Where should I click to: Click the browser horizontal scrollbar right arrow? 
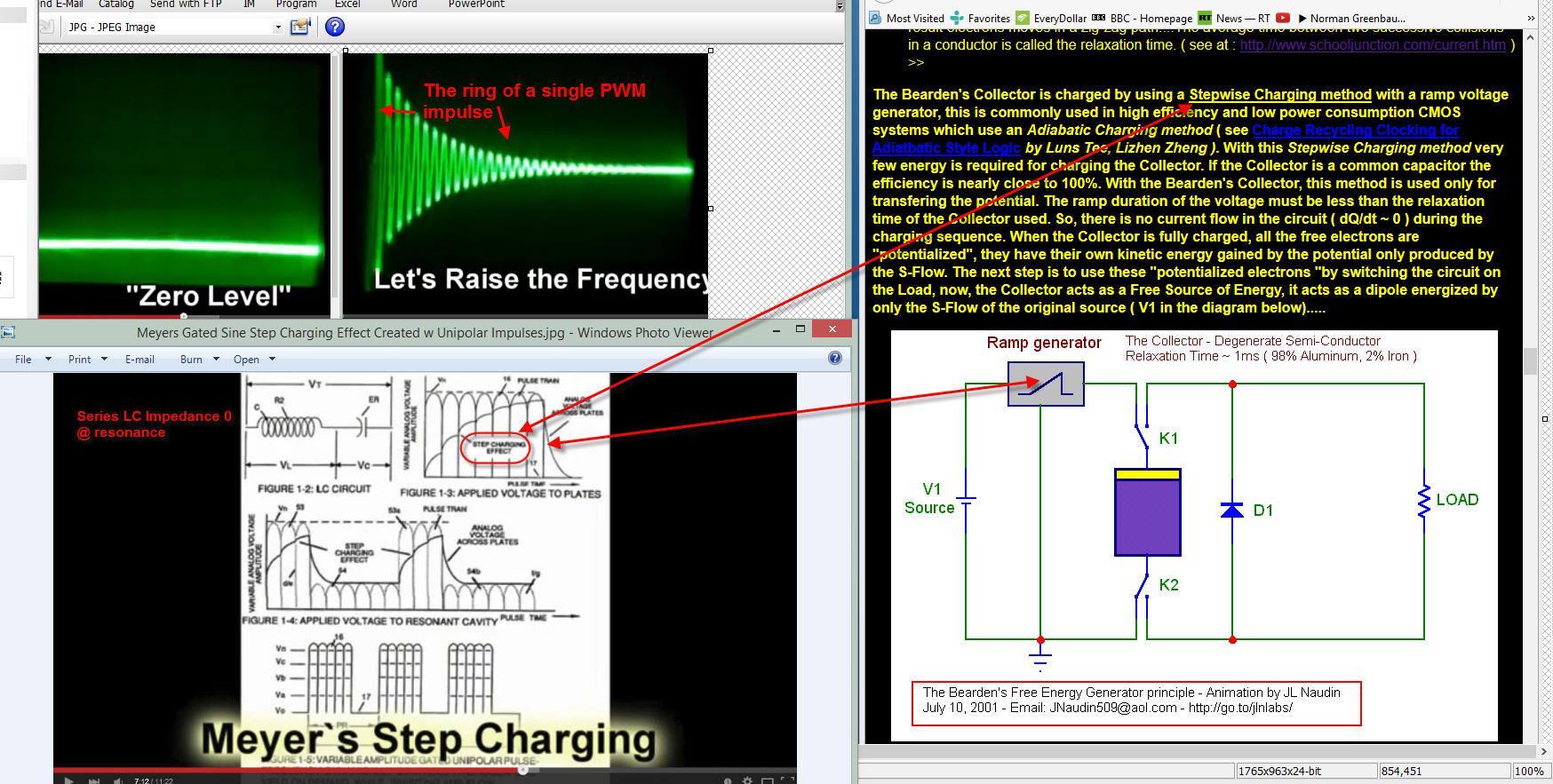coord(1544,752)
